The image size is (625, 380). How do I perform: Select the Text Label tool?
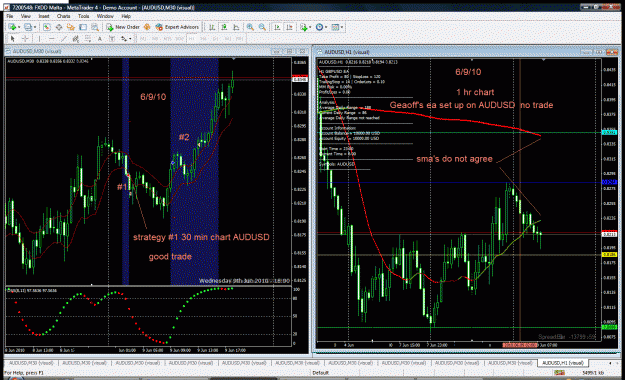112,39
